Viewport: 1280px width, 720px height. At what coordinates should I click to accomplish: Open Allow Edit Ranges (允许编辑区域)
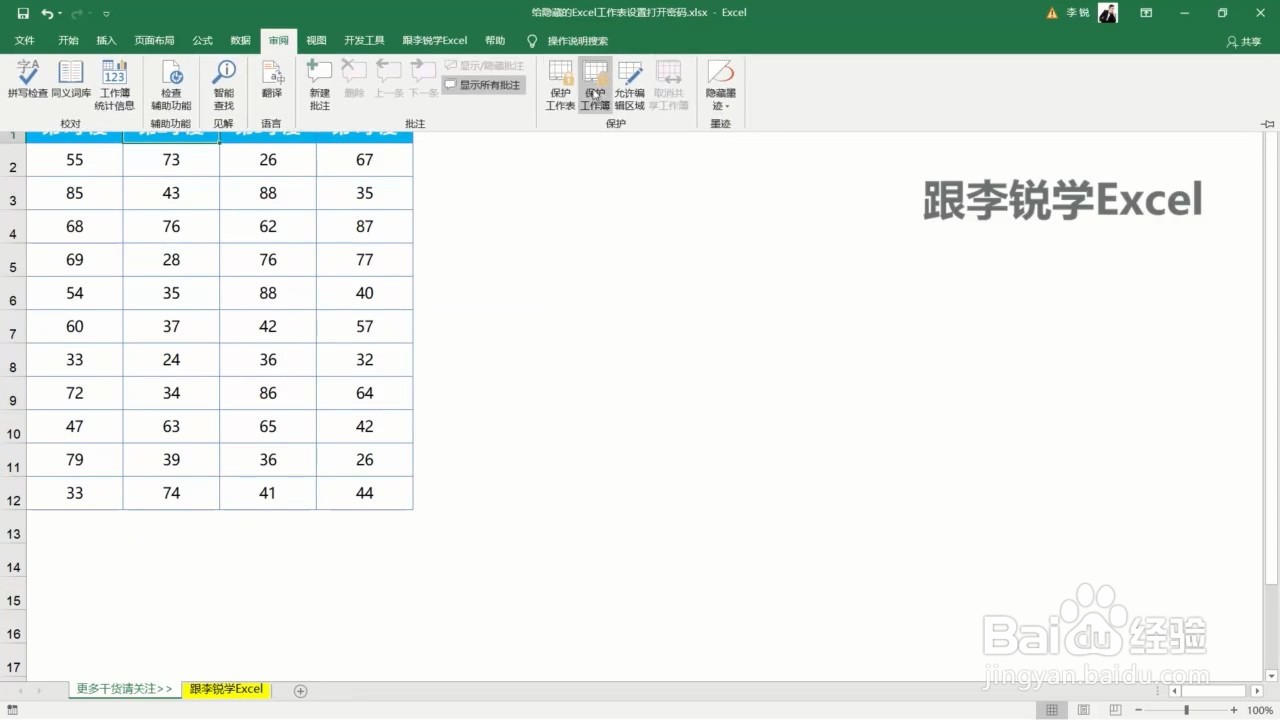(629, 85)
